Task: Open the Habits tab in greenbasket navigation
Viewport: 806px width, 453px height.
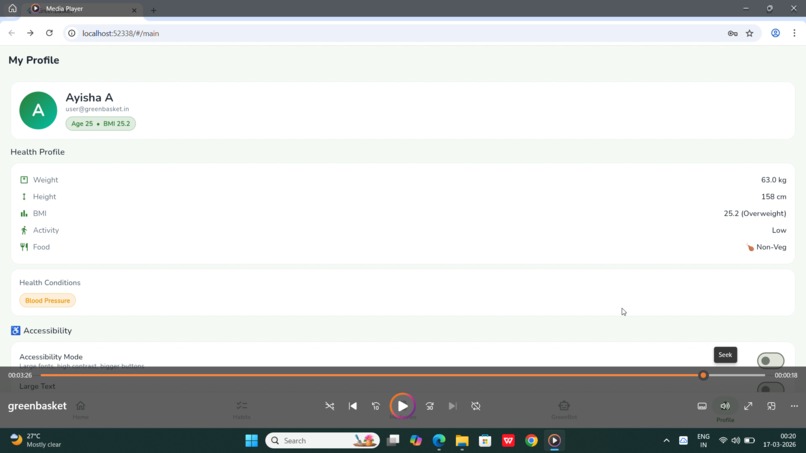Action: [x=242, y=409]
